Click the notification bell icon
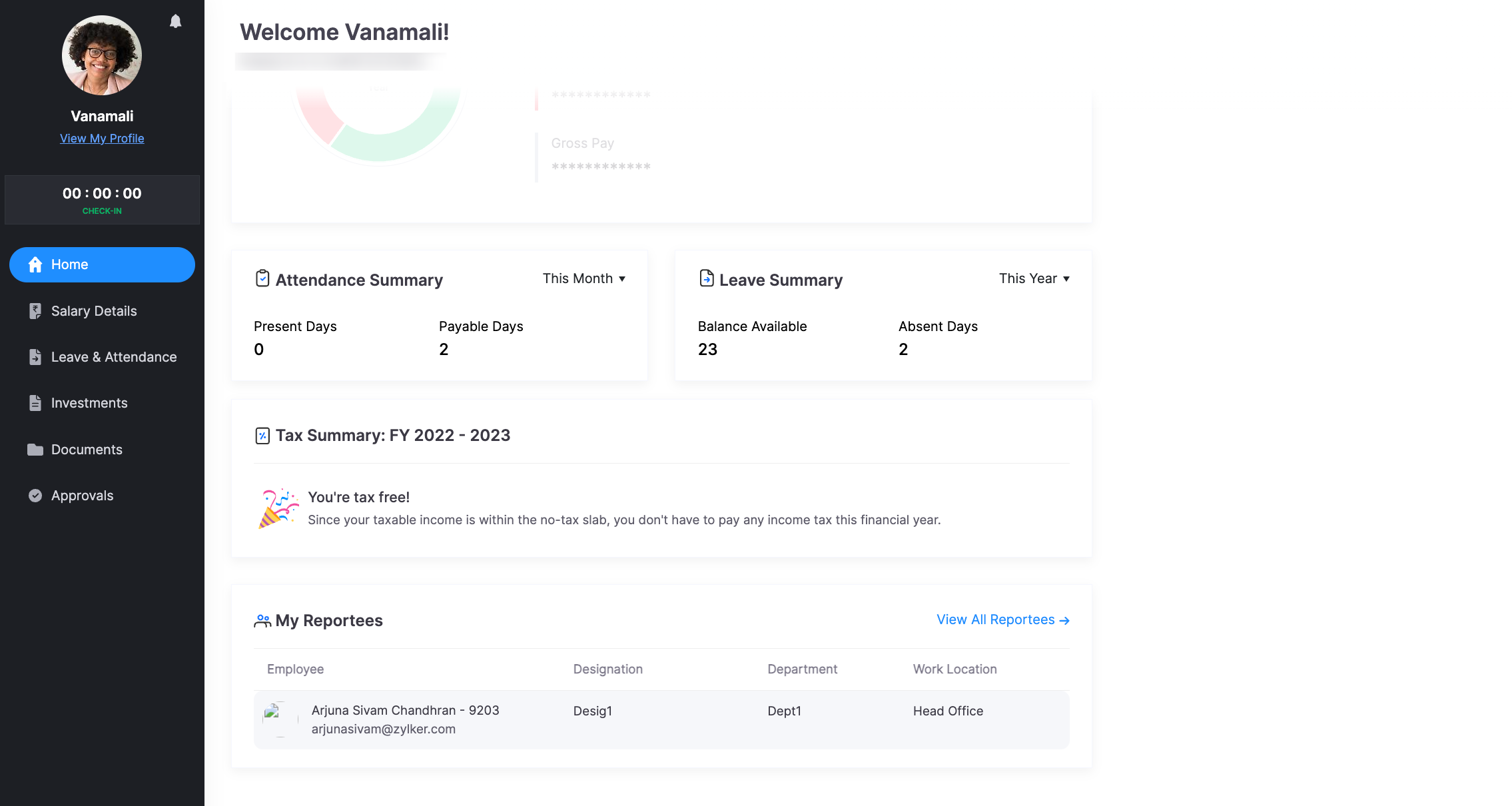Image resolution: width=1512 pixels, height=806 pixels. (x=175, y=21)
